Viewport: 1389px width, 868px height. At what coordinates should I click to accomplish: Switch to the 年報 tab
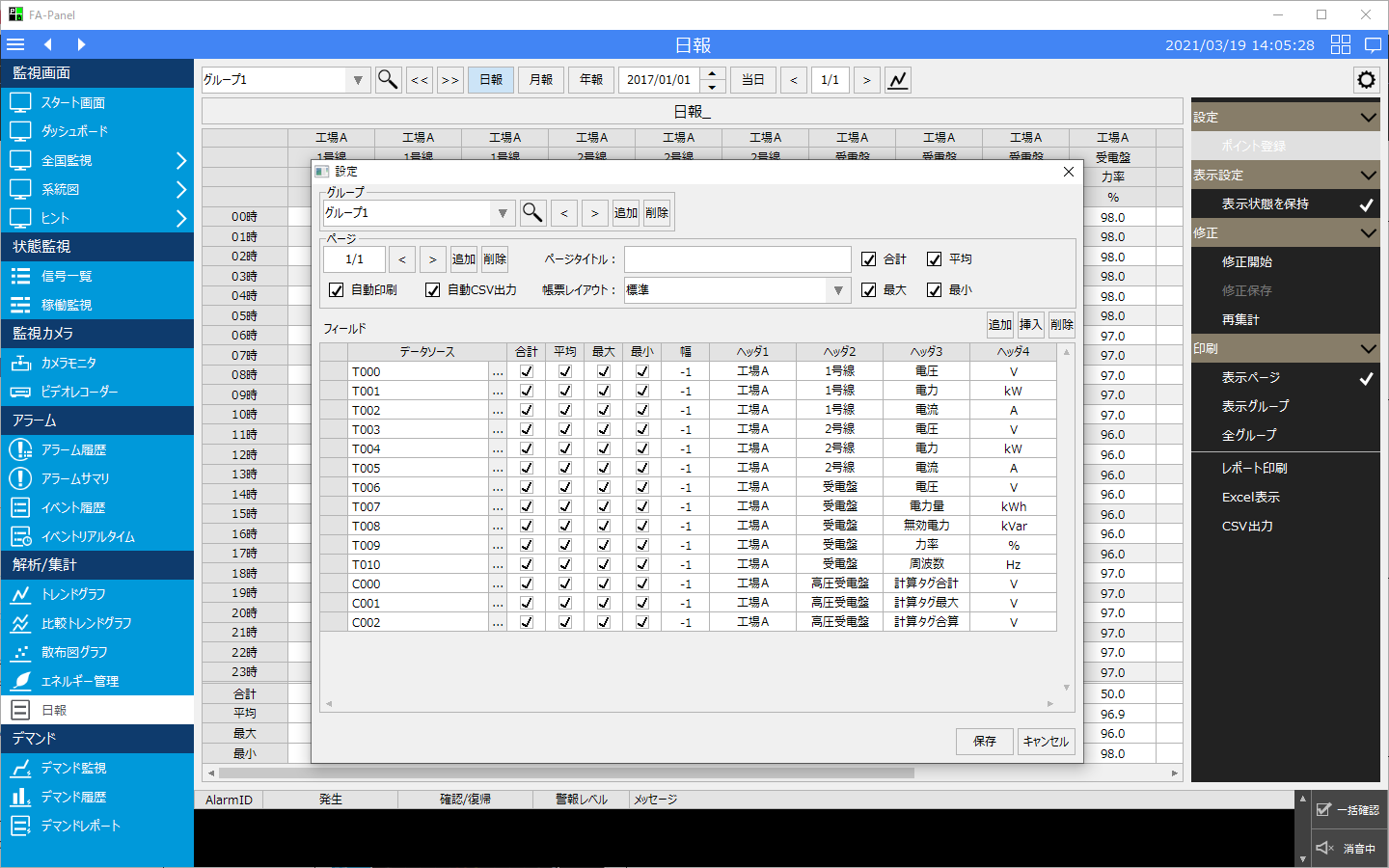591,80
